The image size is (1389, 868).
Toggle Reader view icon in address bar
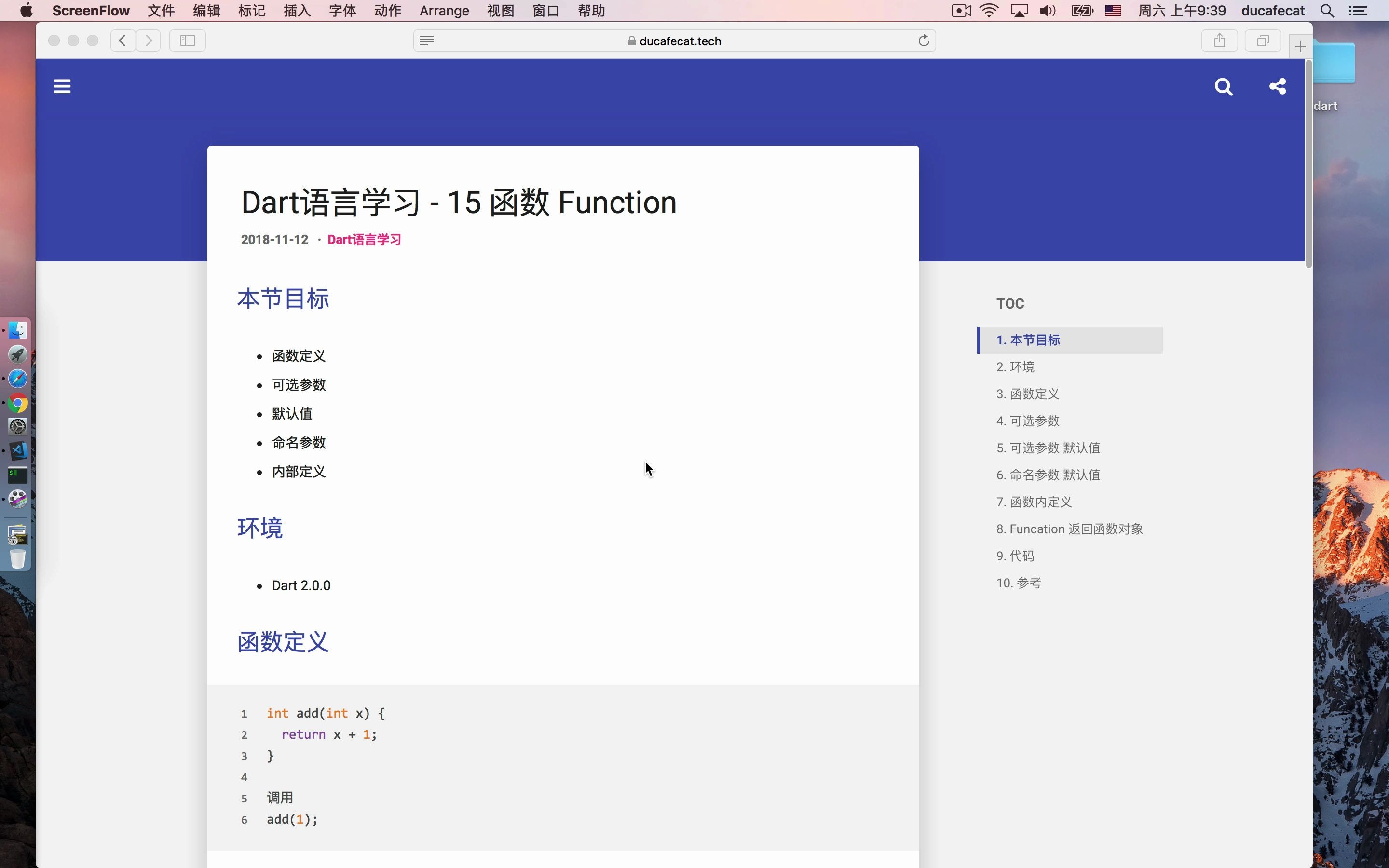pyautogui.click(x=426, y=41)
